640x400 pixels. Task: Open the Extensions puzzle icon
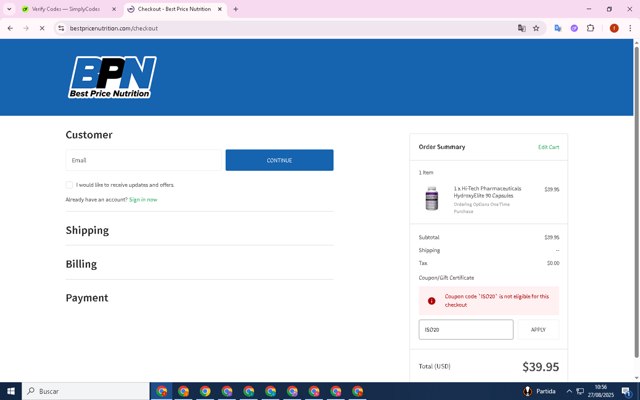coord(590,28)
